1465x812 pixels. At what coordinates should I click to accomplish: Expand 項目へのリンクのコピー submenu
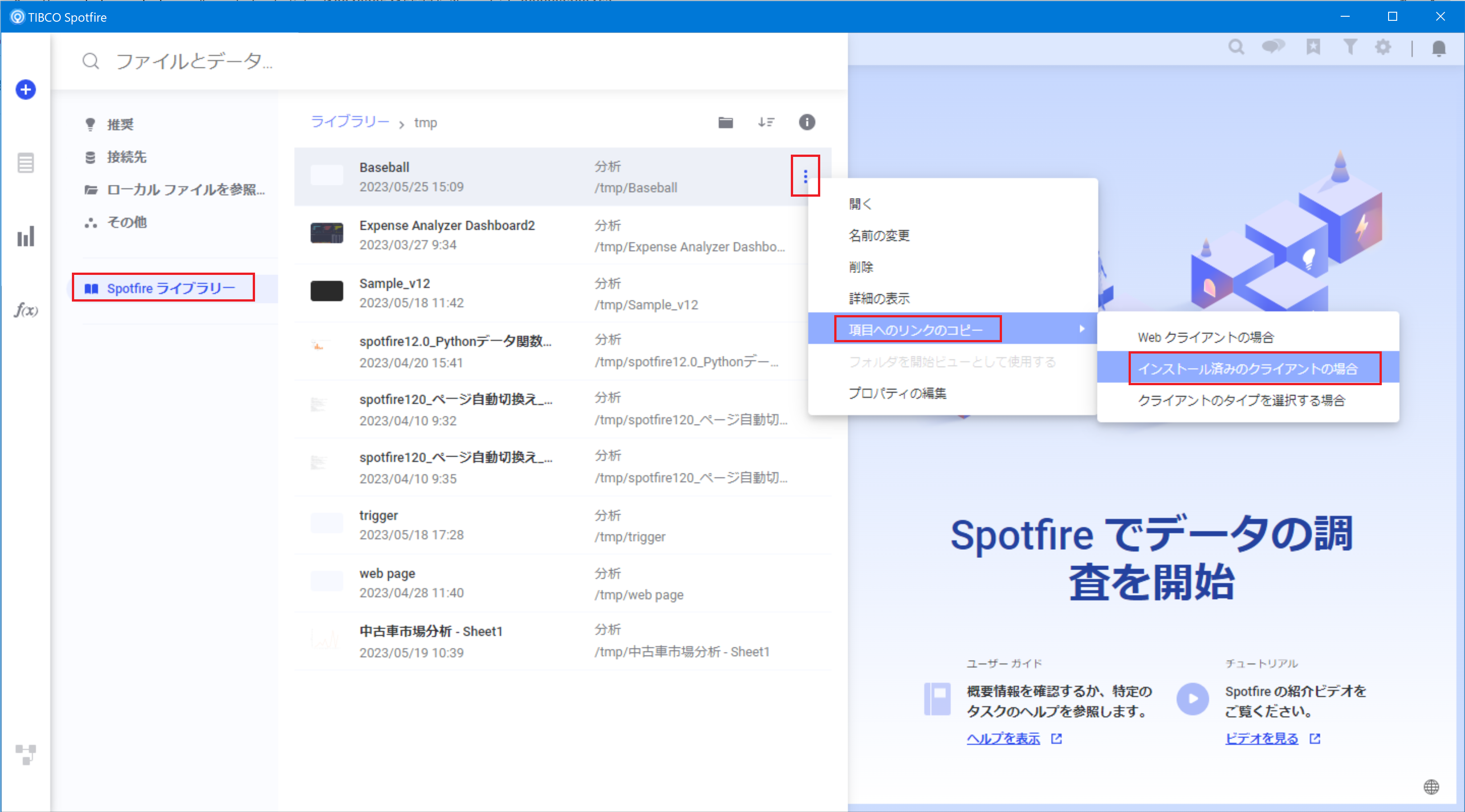(x=953, y=329)
